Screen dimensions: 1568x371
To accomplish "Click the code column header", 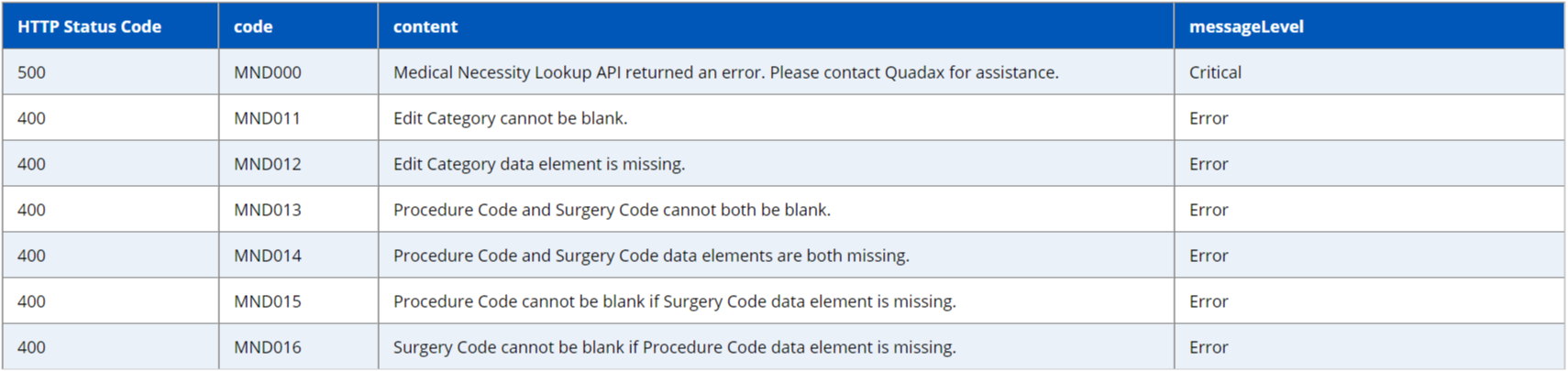I will tap(253, 27).
